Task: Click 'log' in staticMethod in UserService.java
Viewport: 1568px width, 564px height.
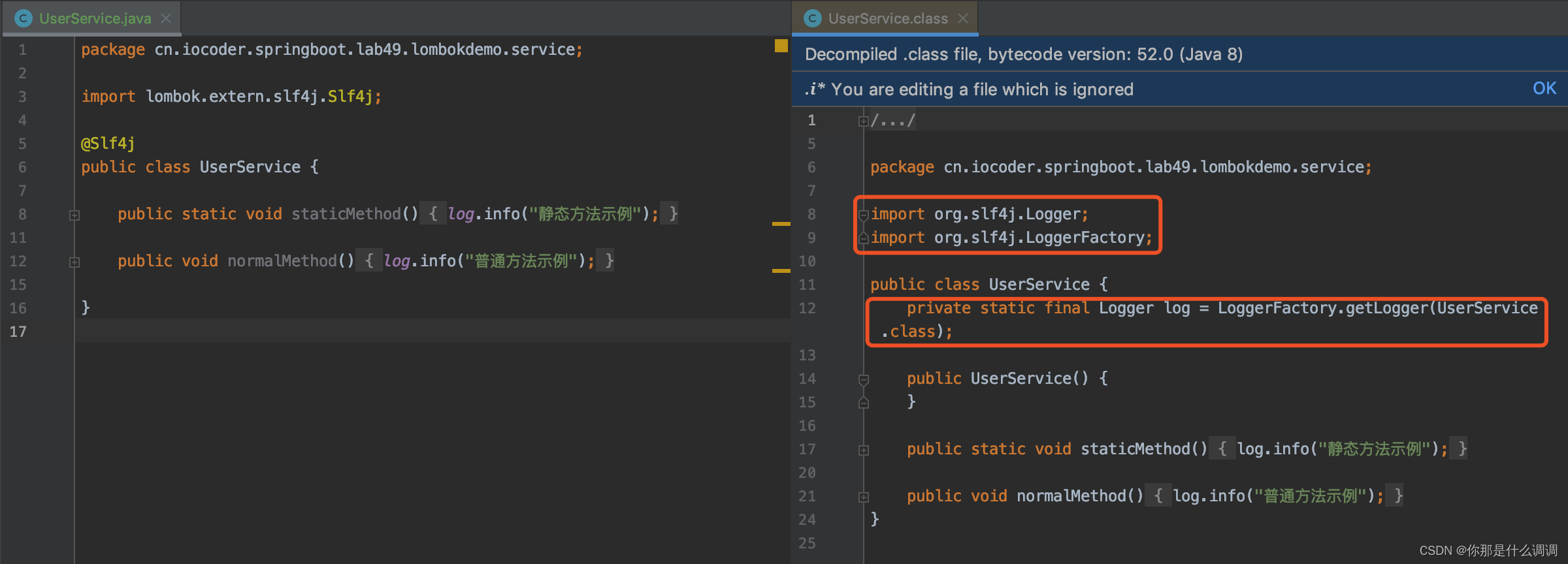Action: click(x=461, y=214)
